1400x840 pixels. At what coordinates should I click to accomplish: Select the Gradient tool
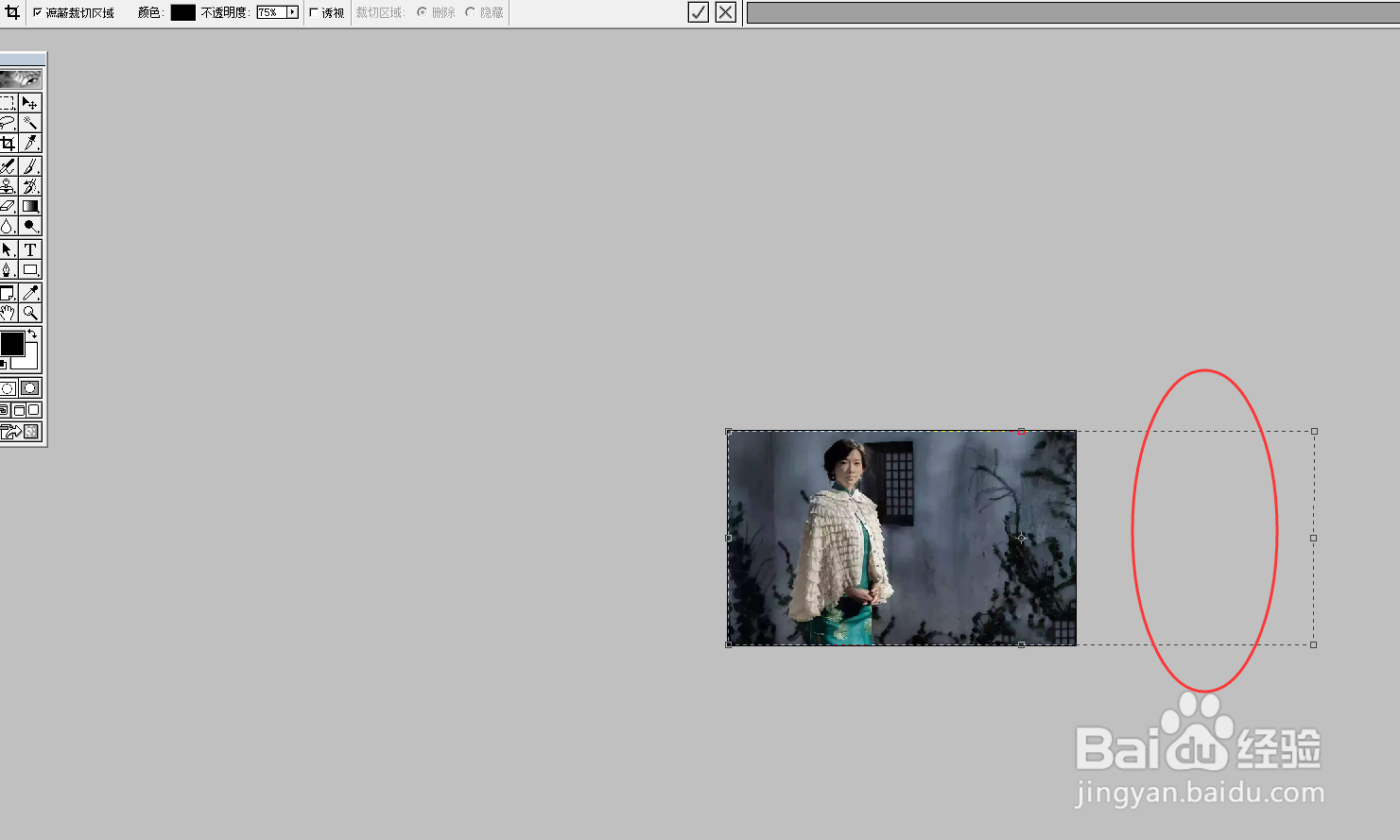(x=30, y=206)
